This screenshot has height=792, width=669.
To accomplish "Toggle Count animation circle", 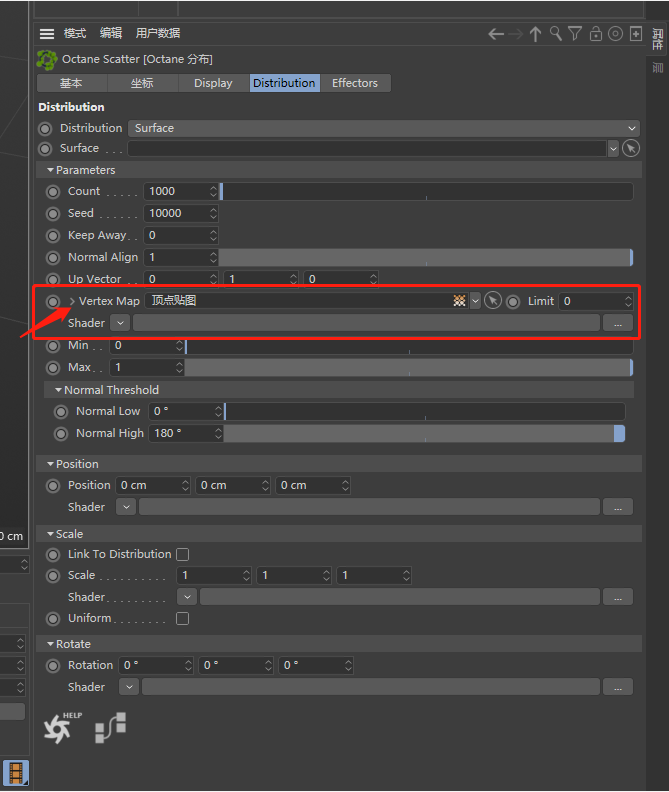I will (53, 192).
